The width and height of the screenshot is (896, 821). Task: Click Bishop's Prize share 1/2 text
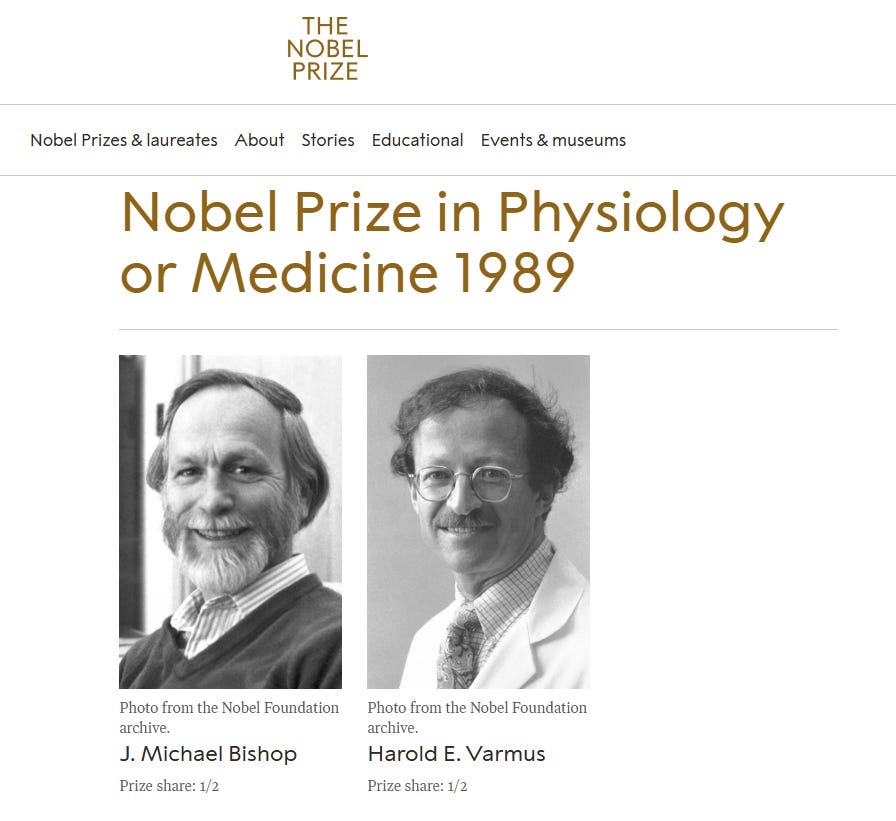[x=169, y=786]
